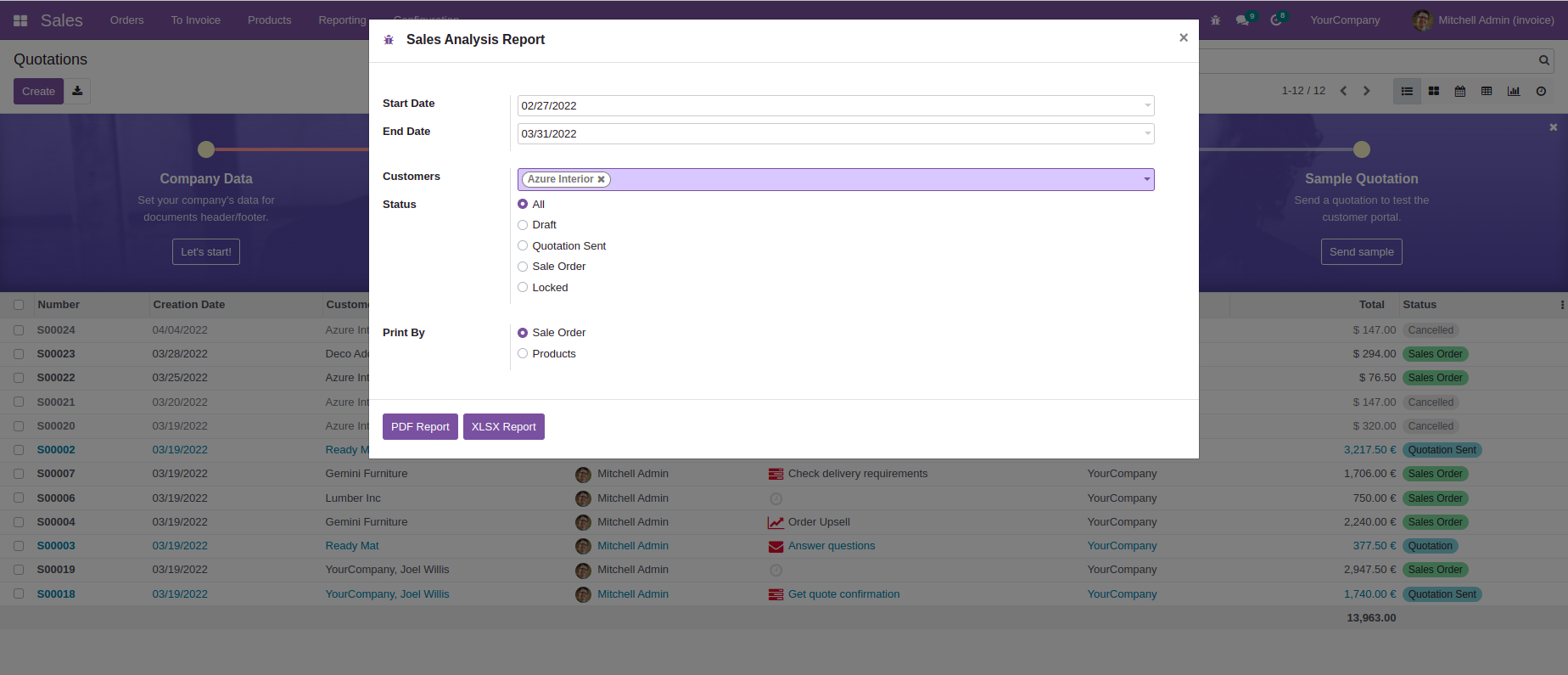
Task: Choose Products under Print By
Action: coord(523,354)
